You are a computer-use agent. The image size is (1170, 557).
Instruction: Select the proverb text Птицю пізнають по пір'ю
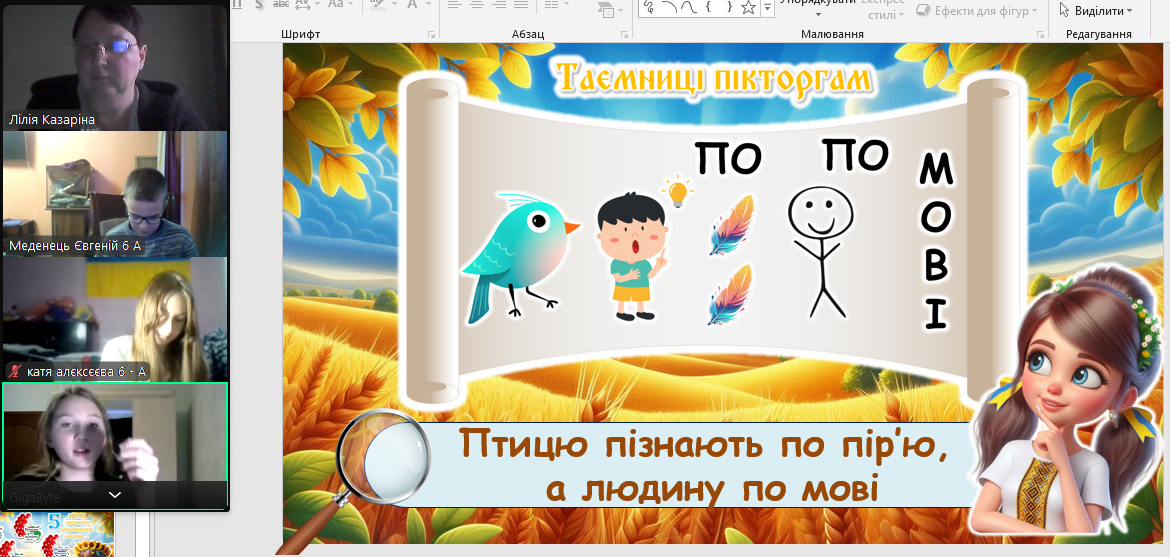pyautogui.click(x=705, y=467)
